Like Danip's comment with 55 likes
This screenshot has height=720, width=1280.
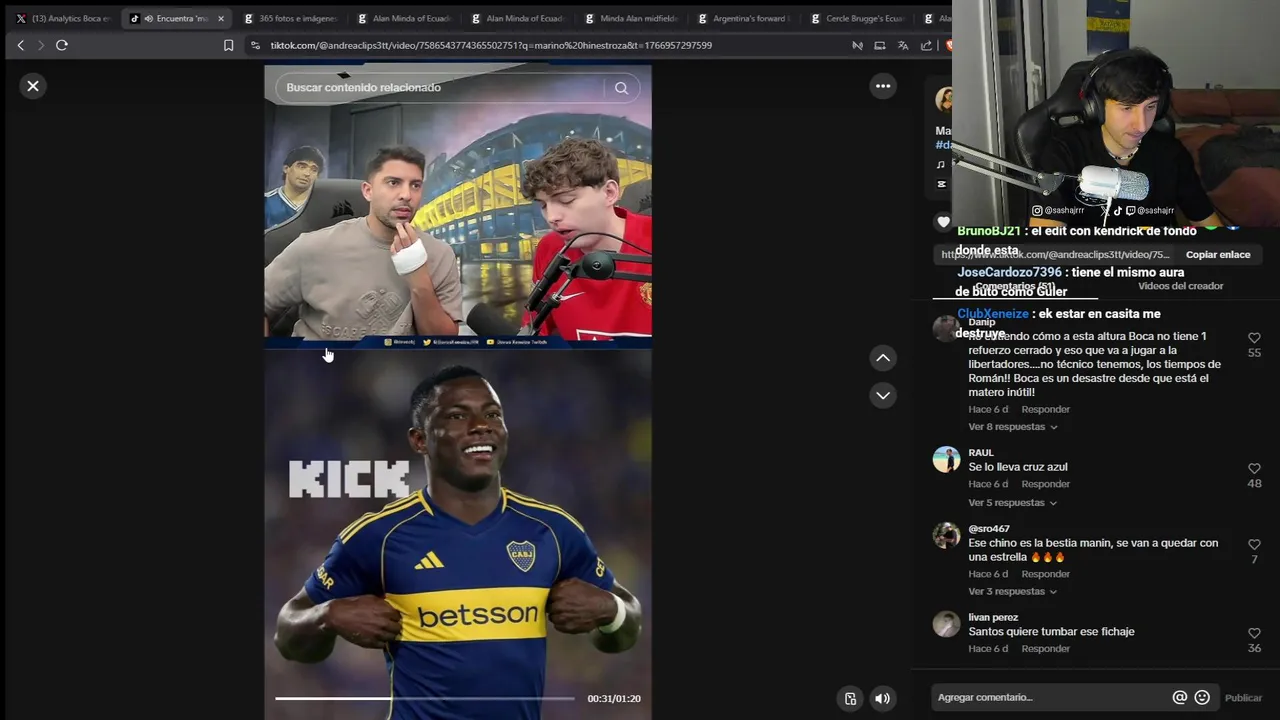1254,338
